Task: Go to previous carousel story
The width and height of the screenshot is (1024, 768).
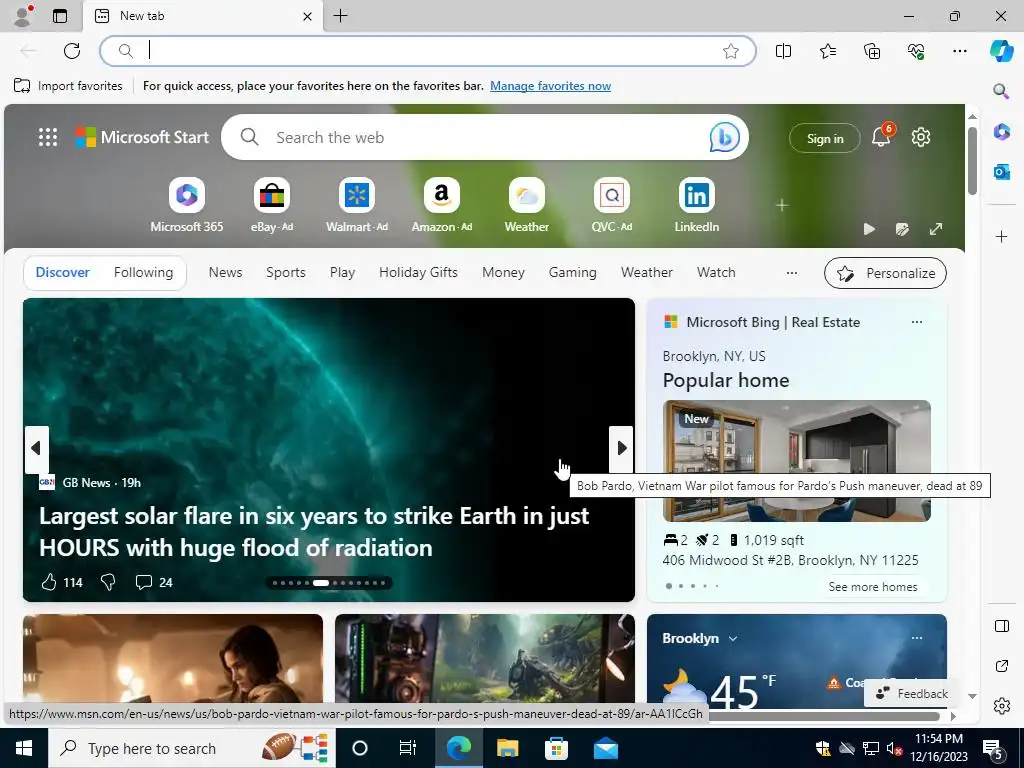Action: [x=37, y=449]
